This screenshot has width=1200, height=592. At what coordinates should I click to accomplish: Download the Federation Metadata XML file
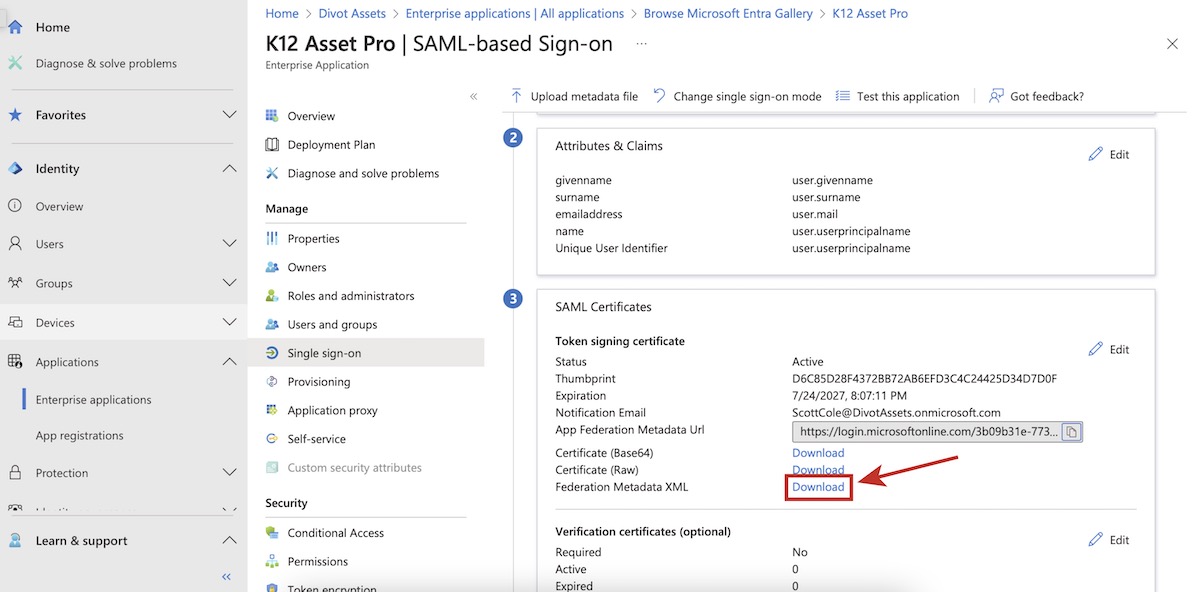[x=818, y=487]
